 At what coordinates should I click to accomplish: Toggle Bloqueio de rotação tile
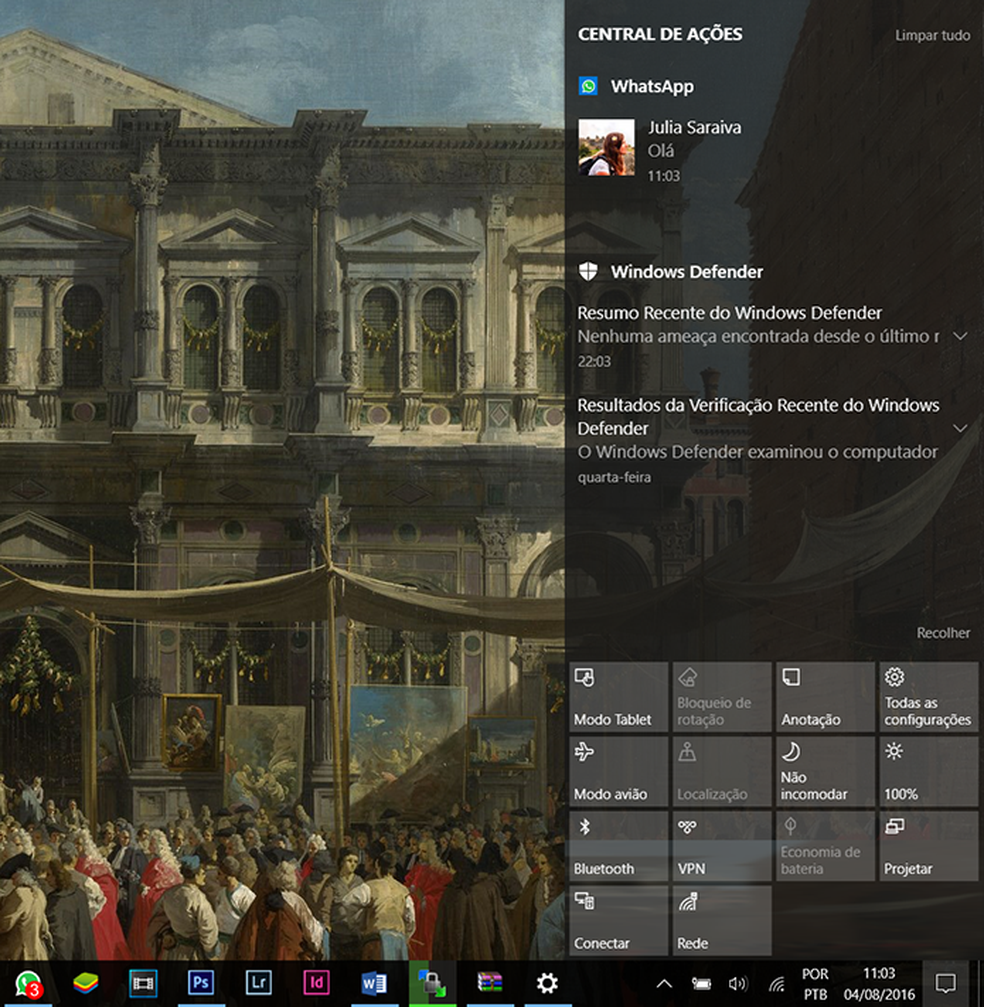point(723,697)
